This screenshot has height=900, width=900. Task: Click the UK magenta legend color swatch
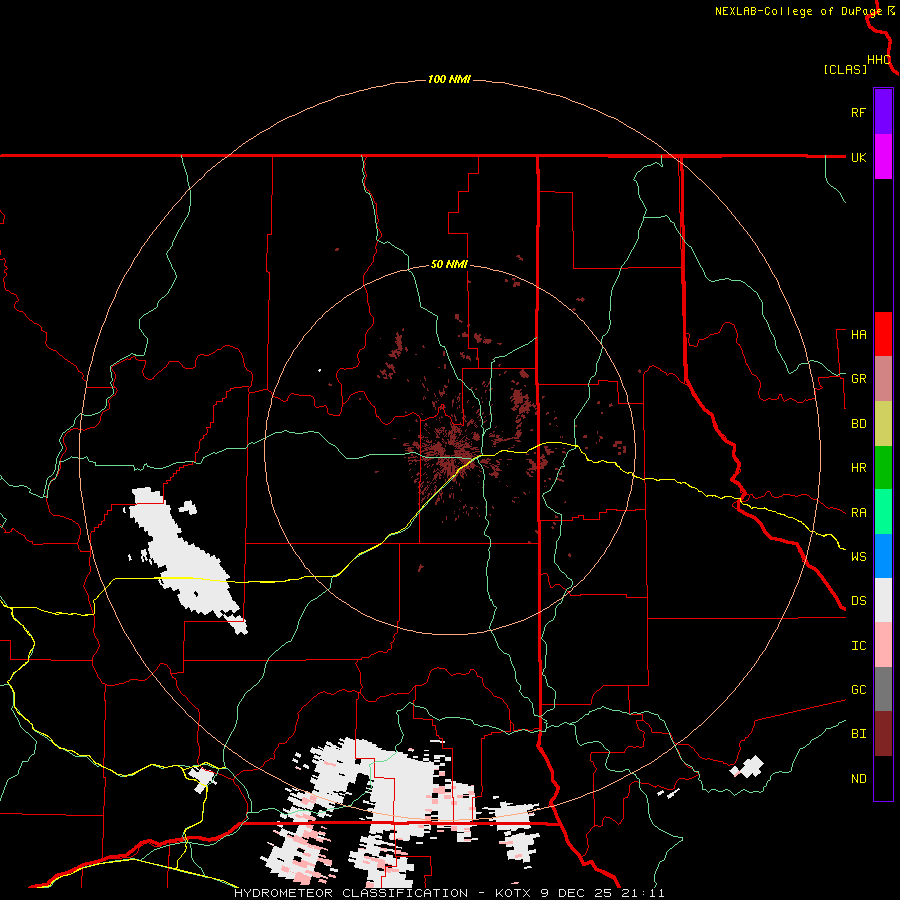883,157
